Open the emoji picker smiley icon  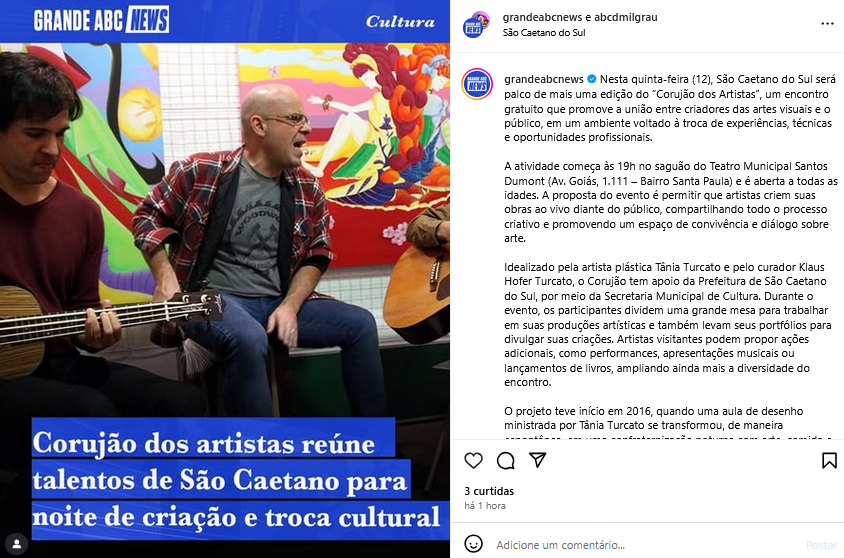[x=473, y=544]
